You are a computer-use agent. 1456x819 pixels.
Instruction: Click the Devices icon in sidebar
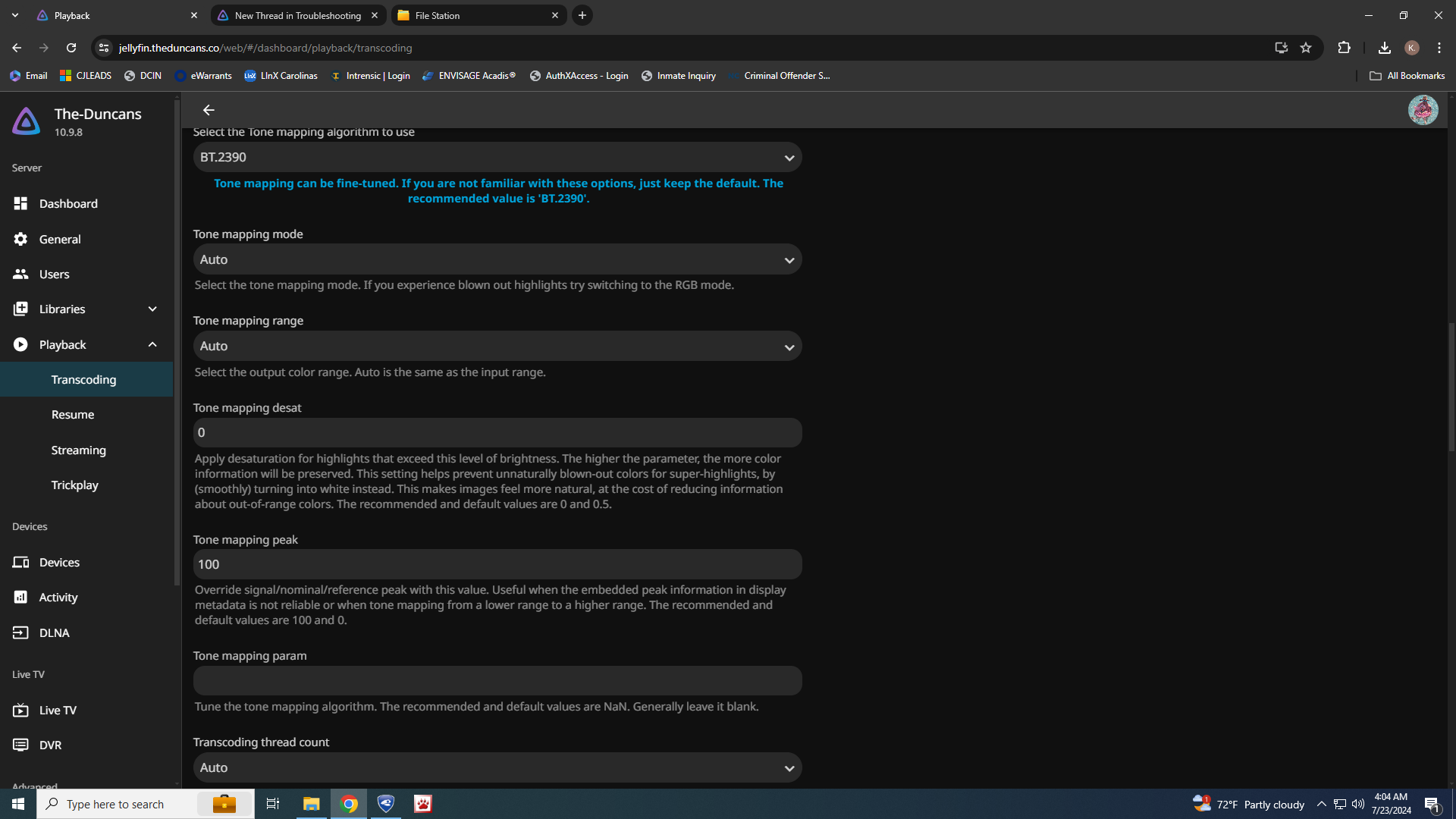click(20, 562)
